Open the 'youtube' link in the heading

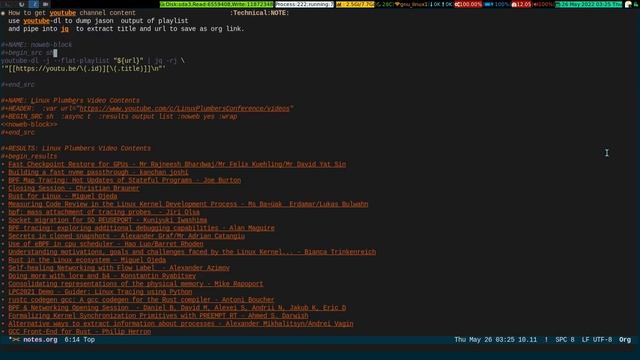(62, 13)
